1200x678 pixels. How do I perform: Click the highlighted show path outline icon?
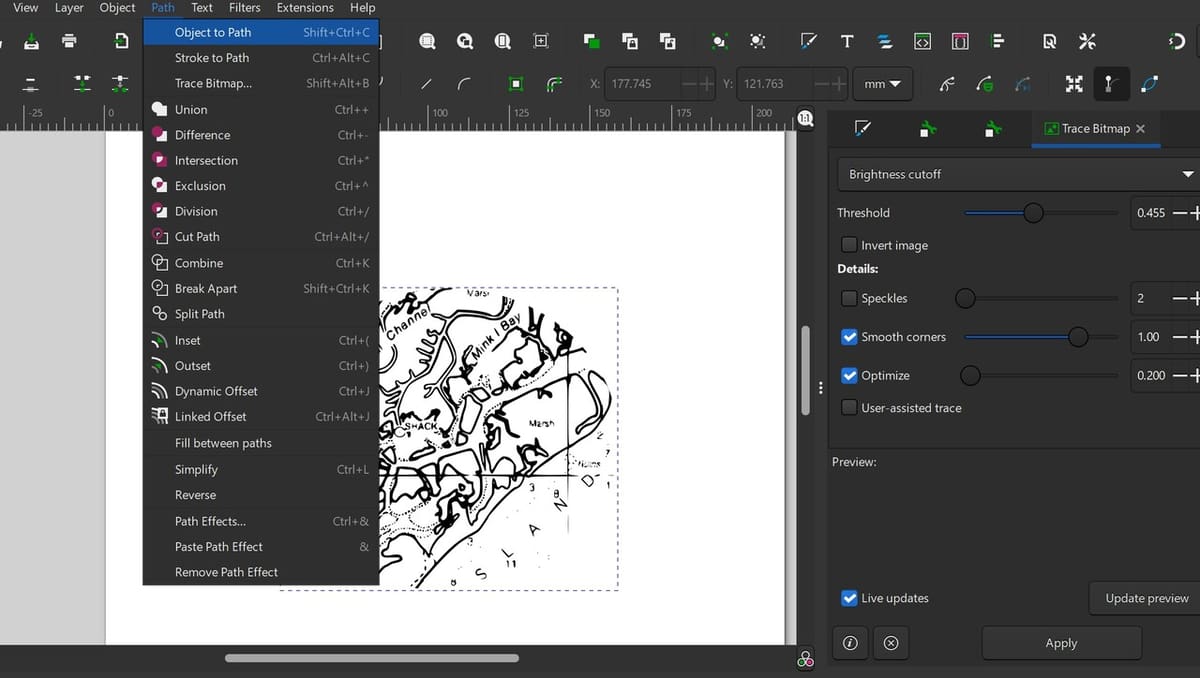tap(1109, 84)
